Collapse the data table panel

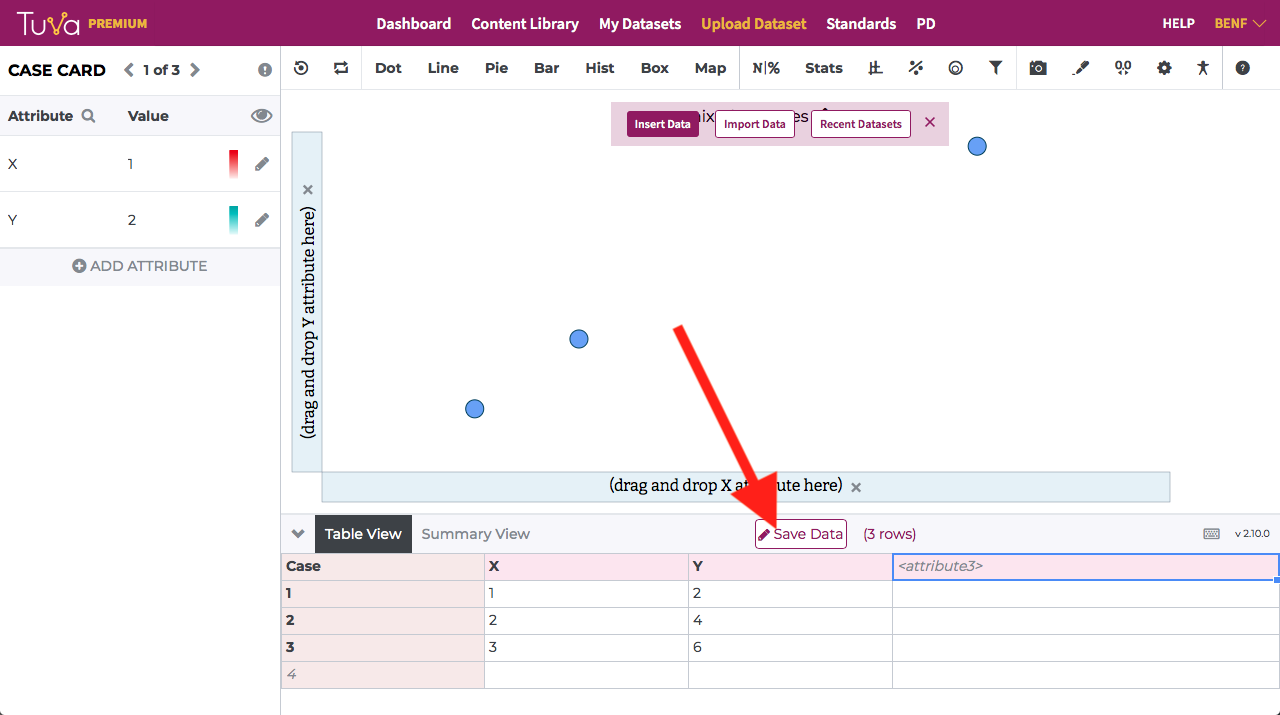tap(298, 534)
